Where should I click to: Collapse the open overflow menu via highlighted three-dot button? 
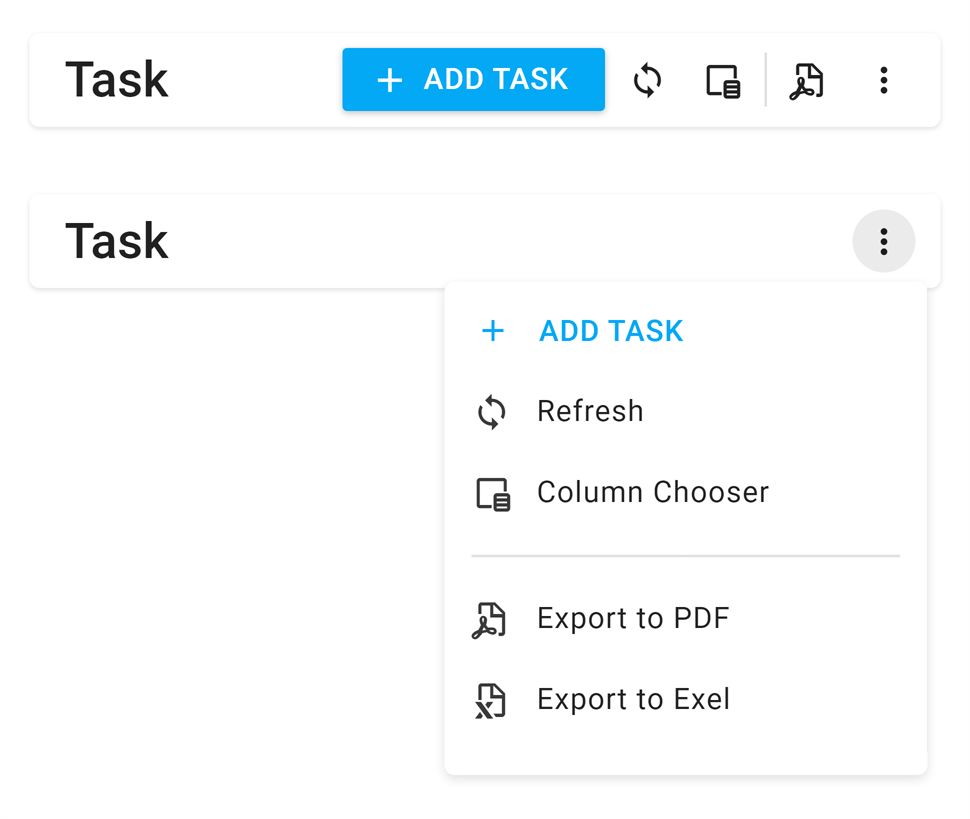[883, 241]
